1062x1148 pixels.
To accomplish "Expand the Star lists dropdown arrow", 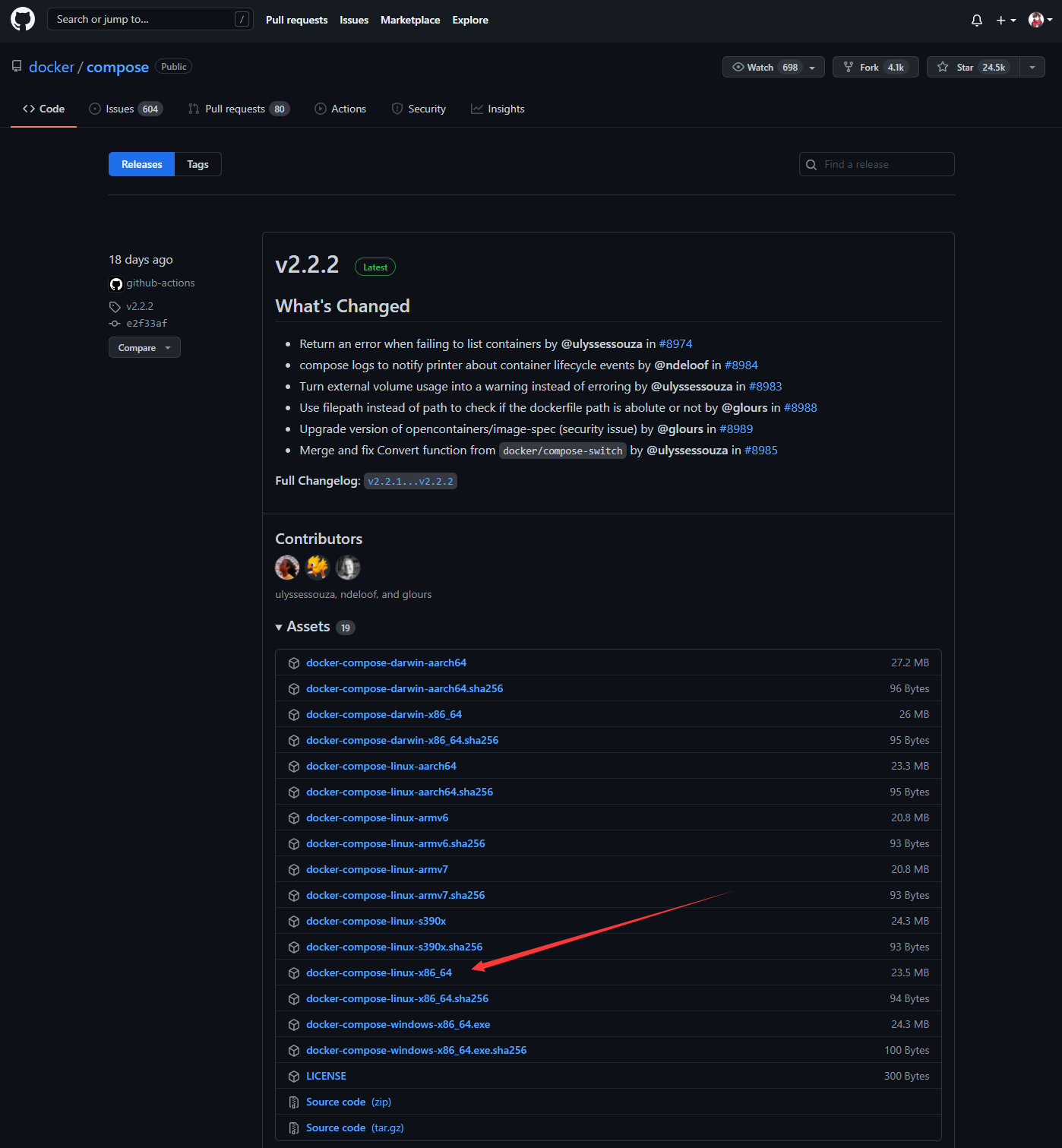I will [1032, 68].
